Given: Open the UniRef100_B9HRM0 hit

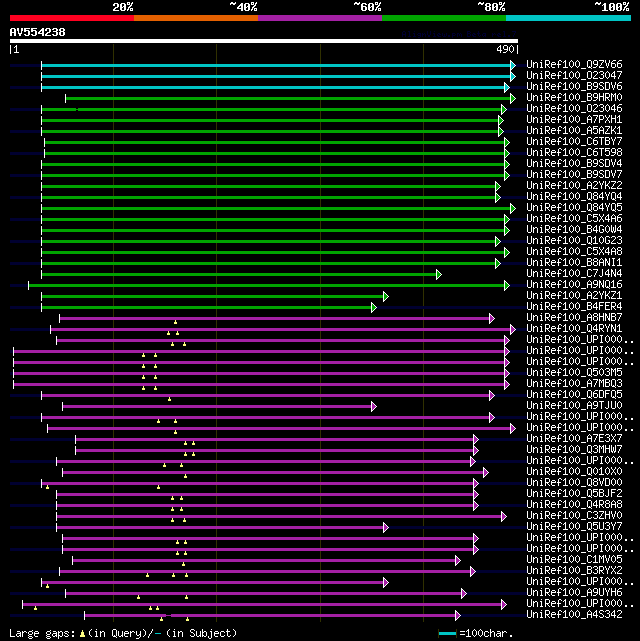Looking at the screenshot, I should coord(574,97).
